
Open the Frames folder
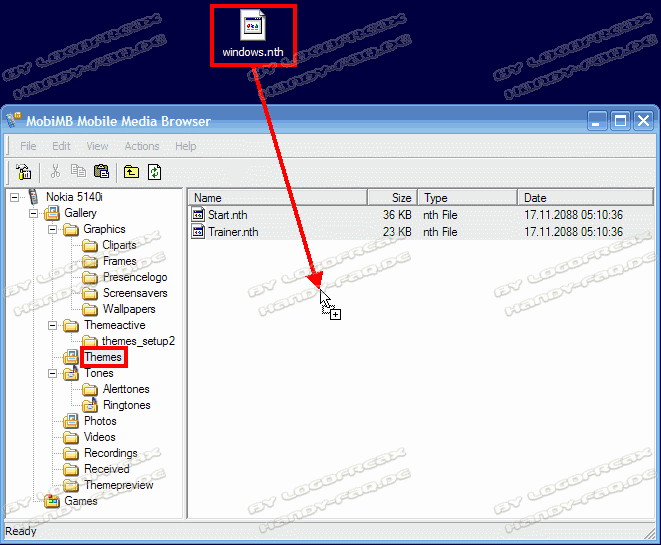point(120,261)
